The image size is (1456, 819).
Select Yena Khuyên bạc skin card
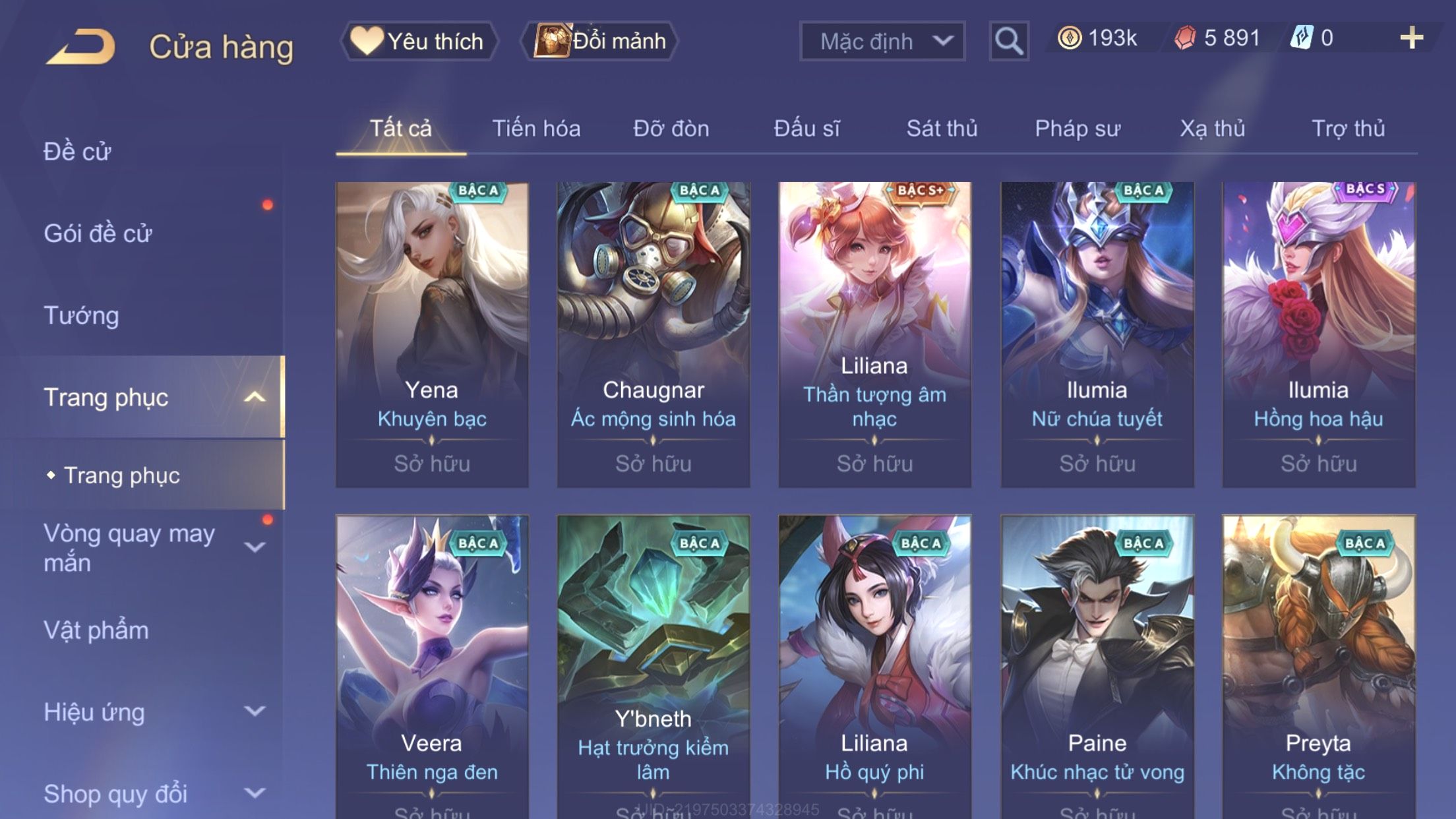[432, 335]
